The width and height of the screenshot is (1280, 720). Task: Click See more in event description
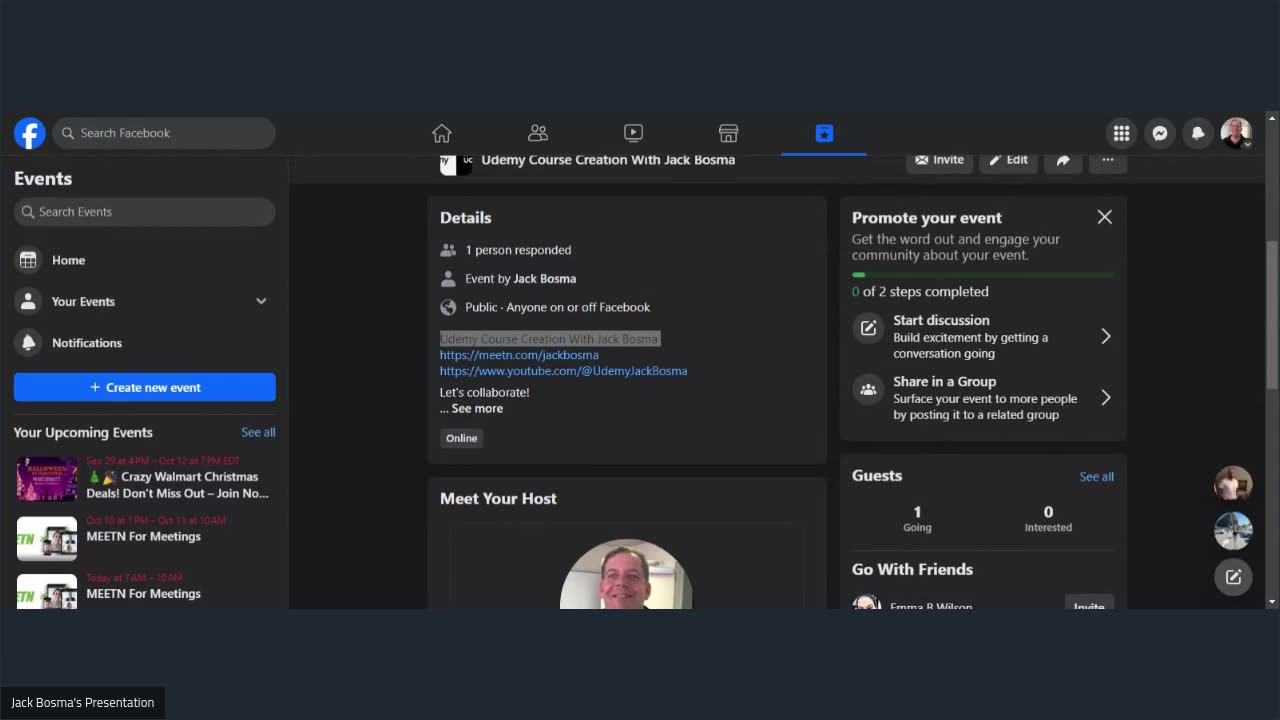477,409
